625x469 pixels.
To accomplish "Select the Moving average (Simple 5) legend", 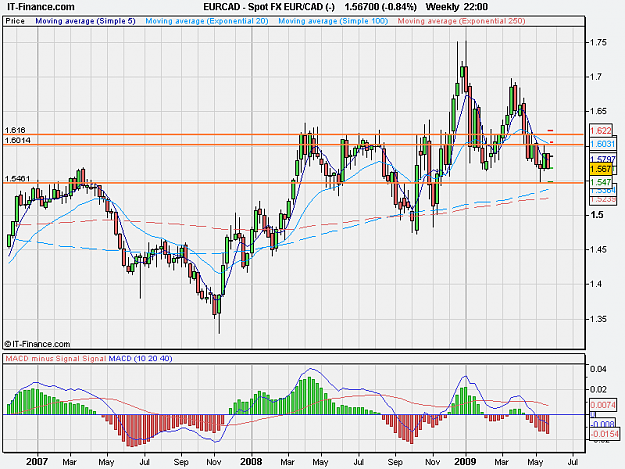I will (85, 21).
